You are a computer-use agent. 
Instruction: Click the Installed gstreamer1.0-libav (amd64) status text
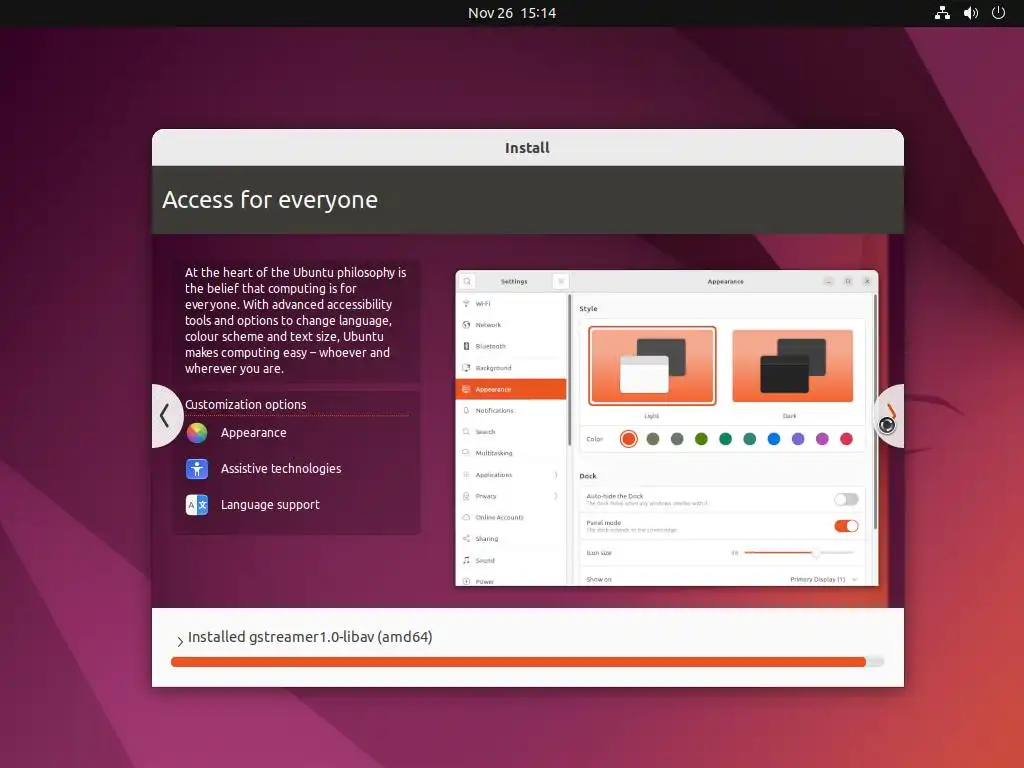[310, 637]
